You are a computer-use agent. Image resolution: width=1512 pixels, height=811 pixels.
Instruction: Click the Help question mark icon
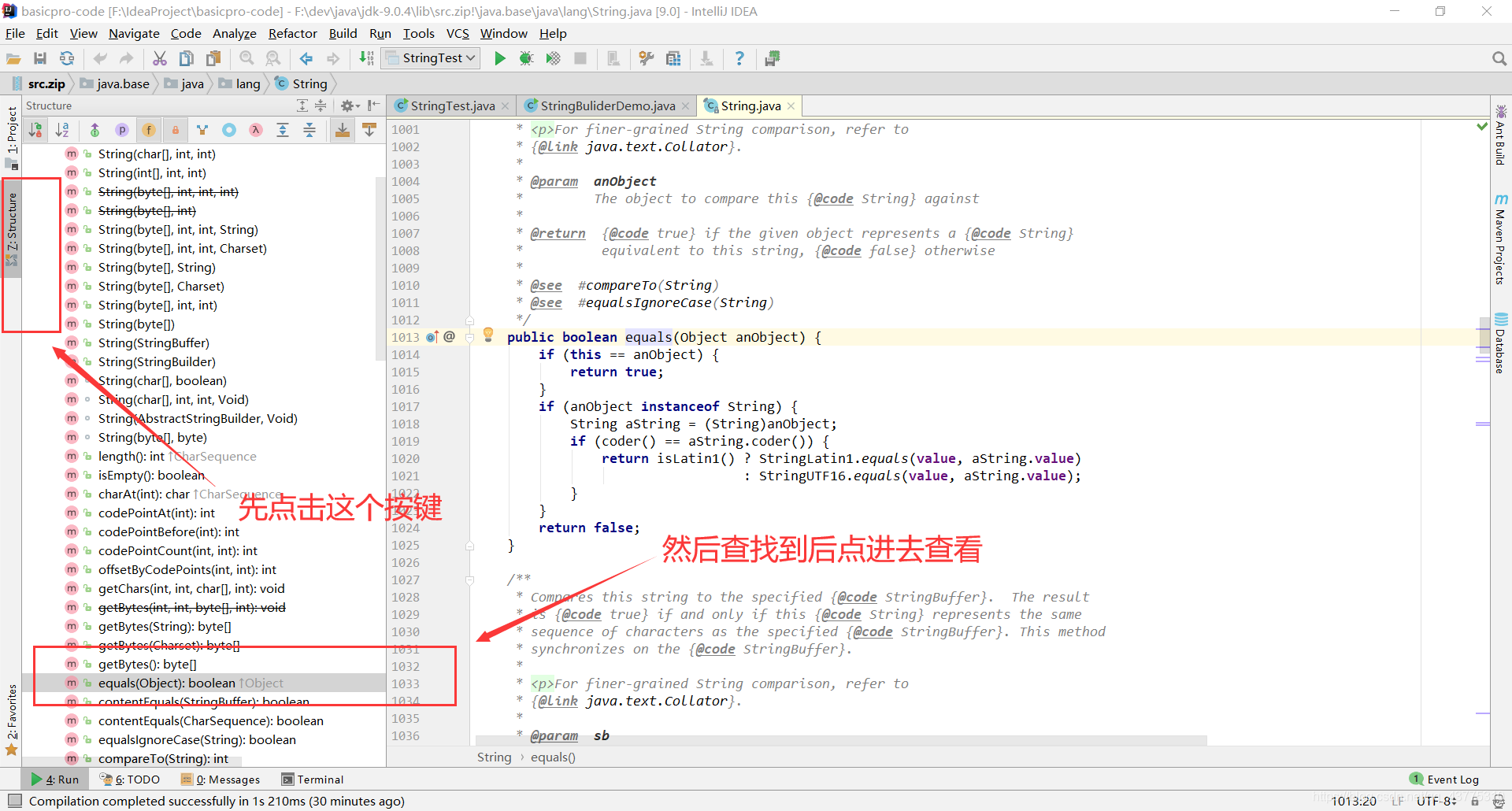tap(739, 58)
